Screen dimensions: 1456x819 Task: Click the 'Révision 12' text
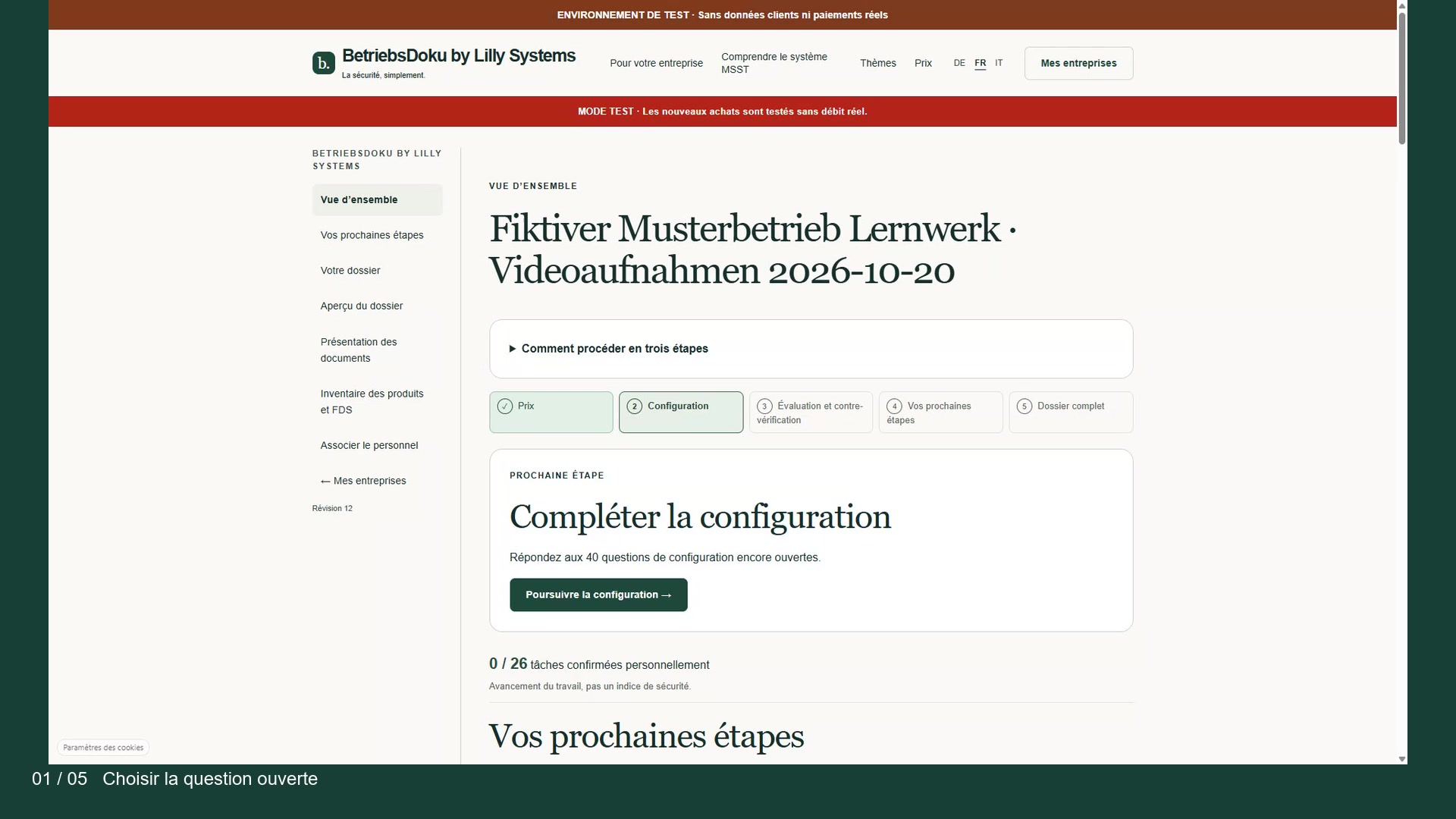332,508
